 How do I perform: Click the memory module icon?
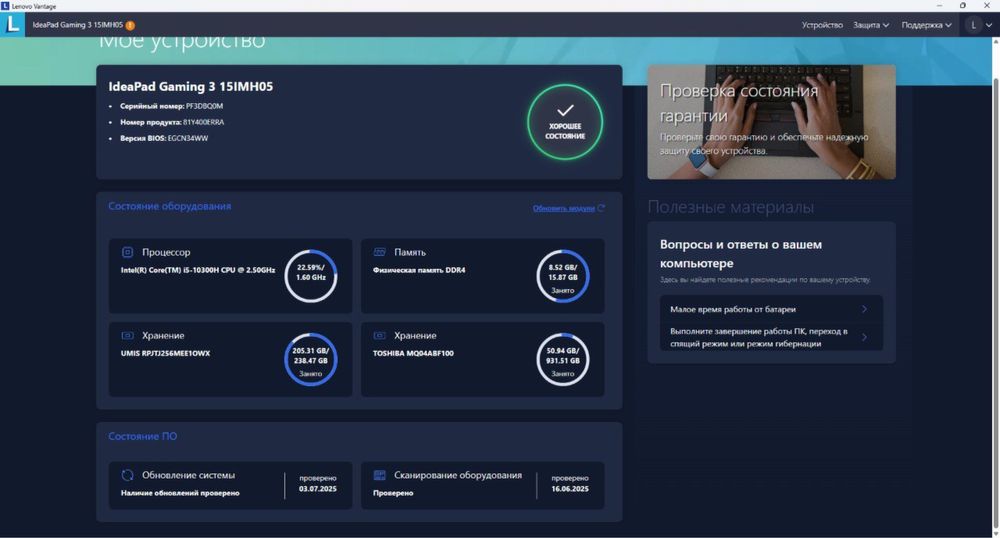pyautogui.click(x=379, y=252)
